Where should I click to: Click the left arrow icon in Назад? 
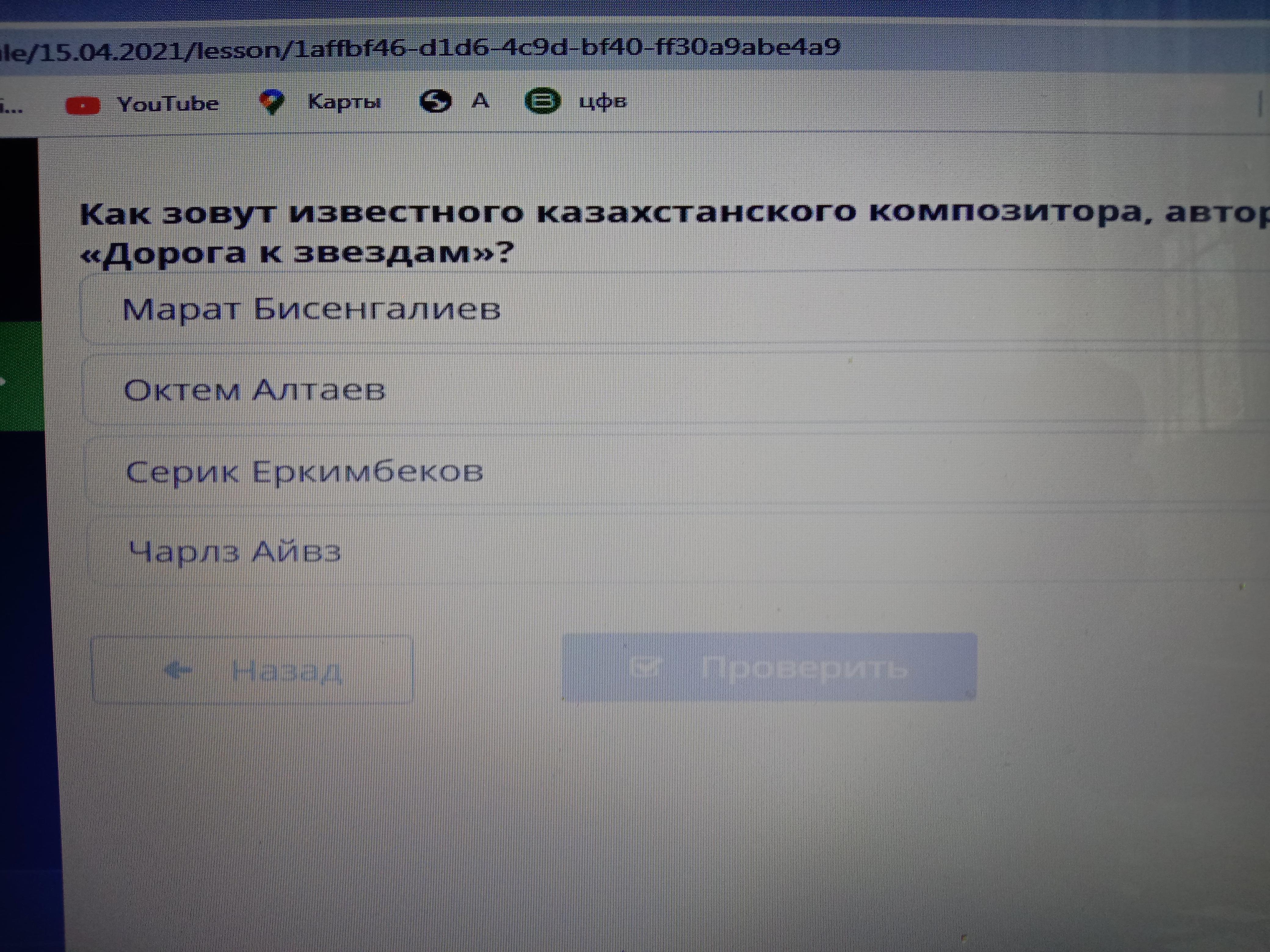click(178, 670)
